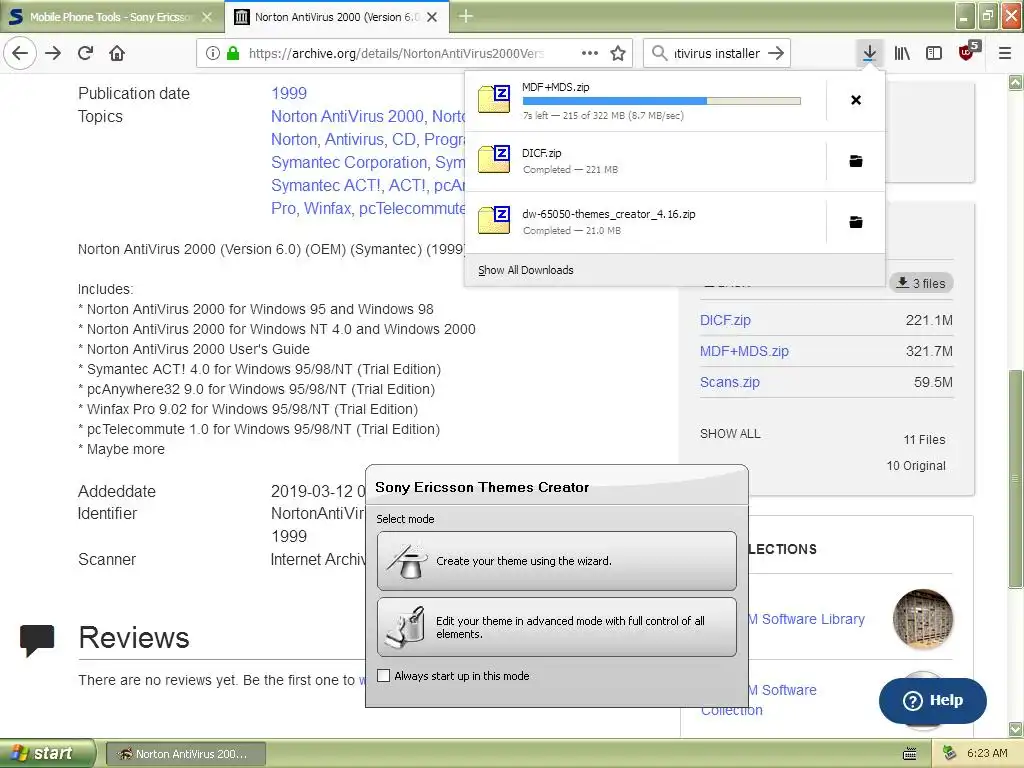
Task: Go back with the browser back arrow
Action: click(20, 53)
